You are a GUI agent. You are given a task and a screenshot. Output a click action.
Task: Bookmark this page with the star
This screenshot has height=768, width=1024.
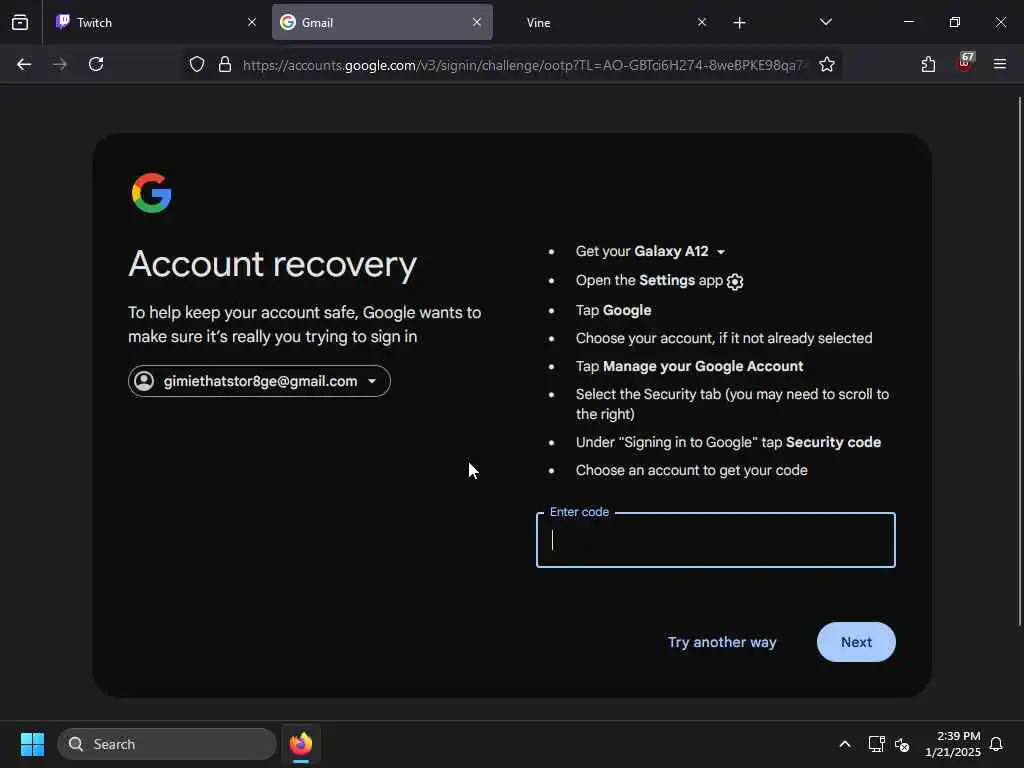pos(827,64)
